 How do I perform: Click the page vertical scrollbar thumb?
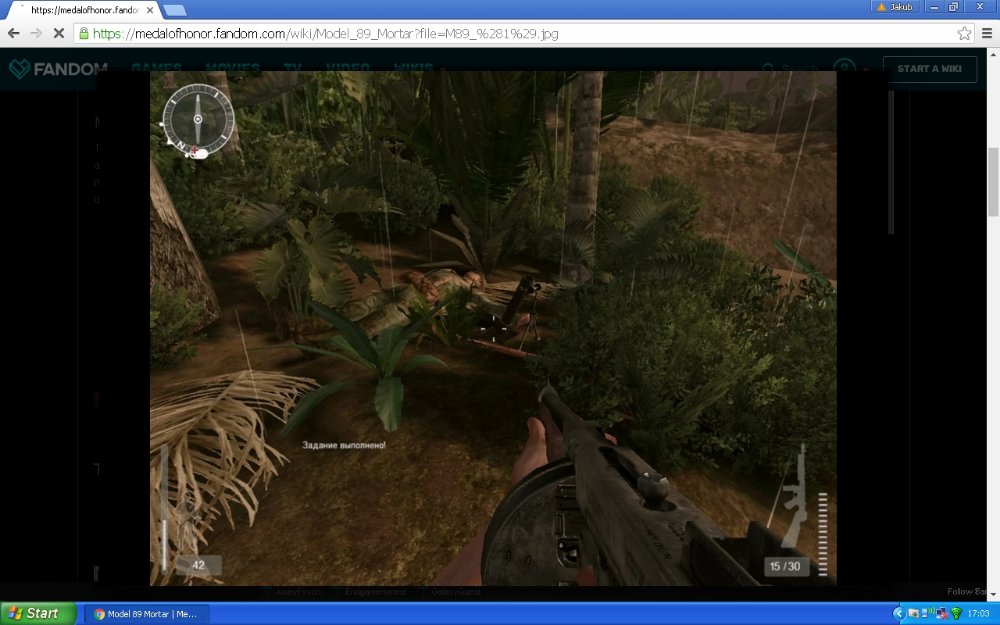pos(993,182)
